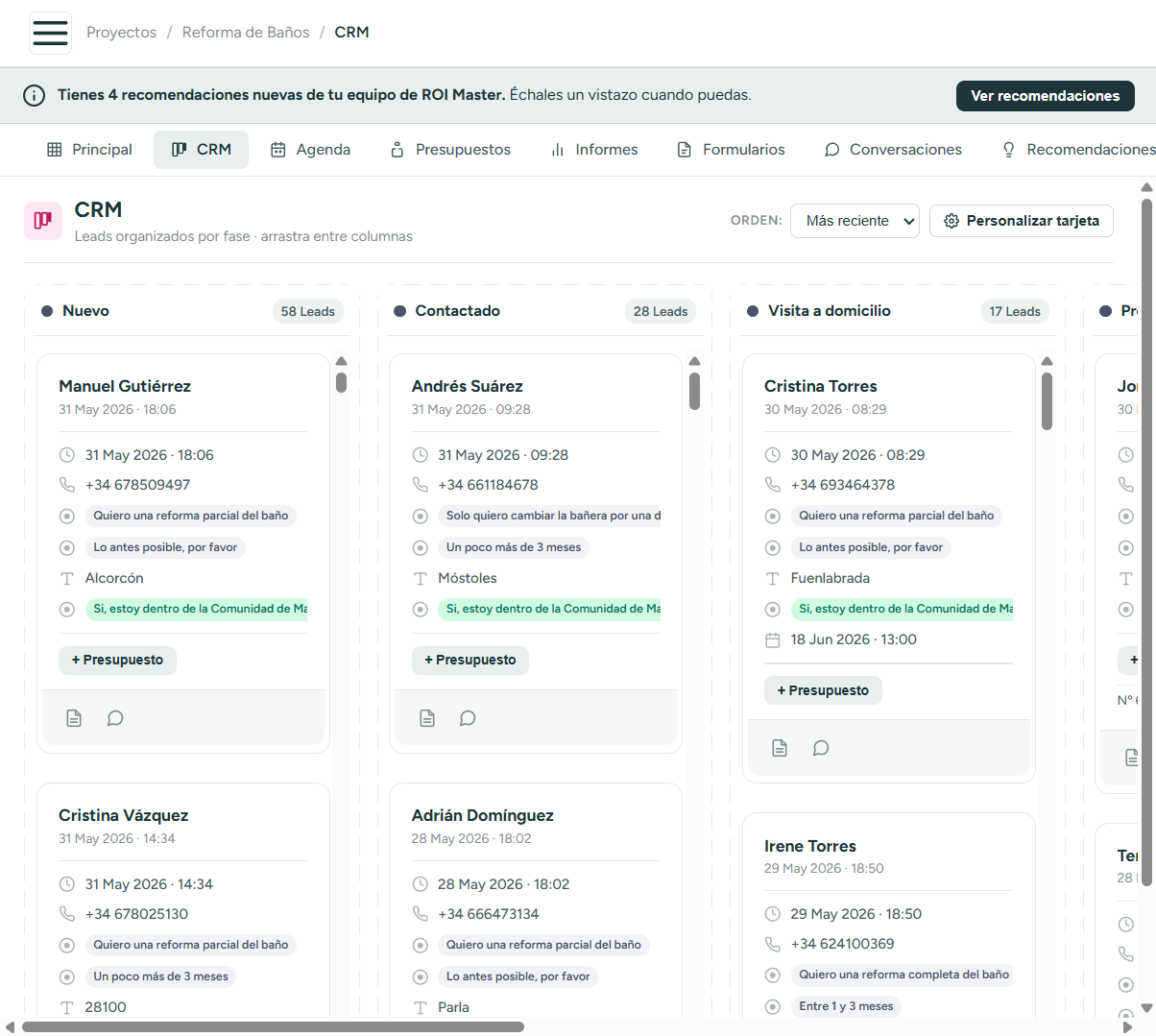
Task: Click clock icon on Adrián Domínguez card
Action: coord(420,884)
